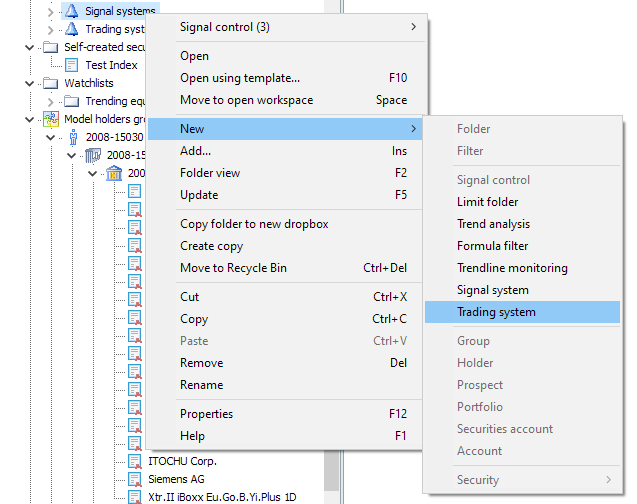Click the Signal systems bell icon
This screenshot has height=504, width=637.
pyautogui.click(x=71, y=11)
